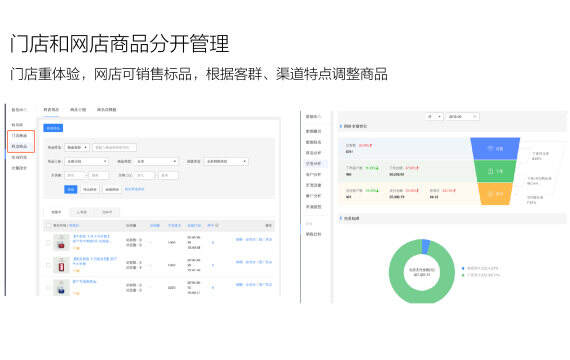Click the second white button in the filter actions
This screenshot has height=360, width=570.
point(112,189)
